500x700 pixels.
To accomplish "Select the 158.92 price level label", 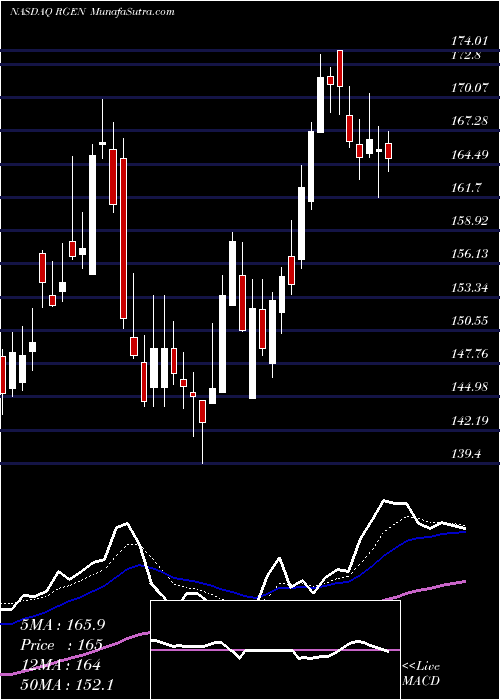I will pyautogui.click(x=468, y=221).
